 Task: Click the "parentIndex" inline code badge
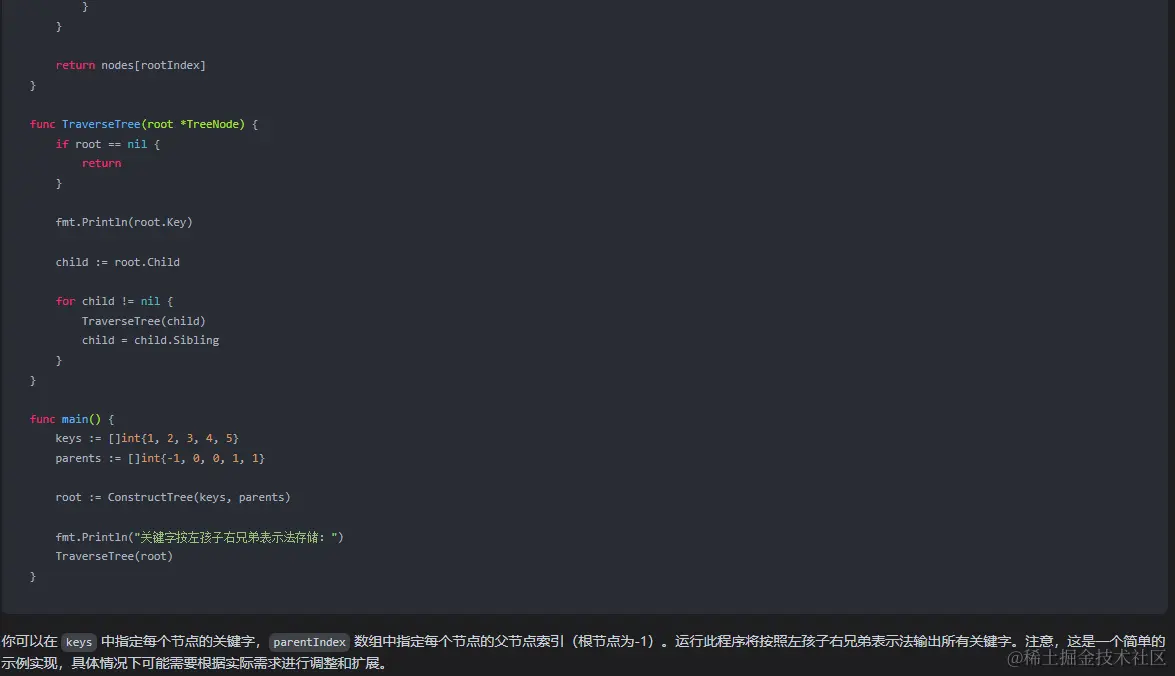(x=309, y=642)
